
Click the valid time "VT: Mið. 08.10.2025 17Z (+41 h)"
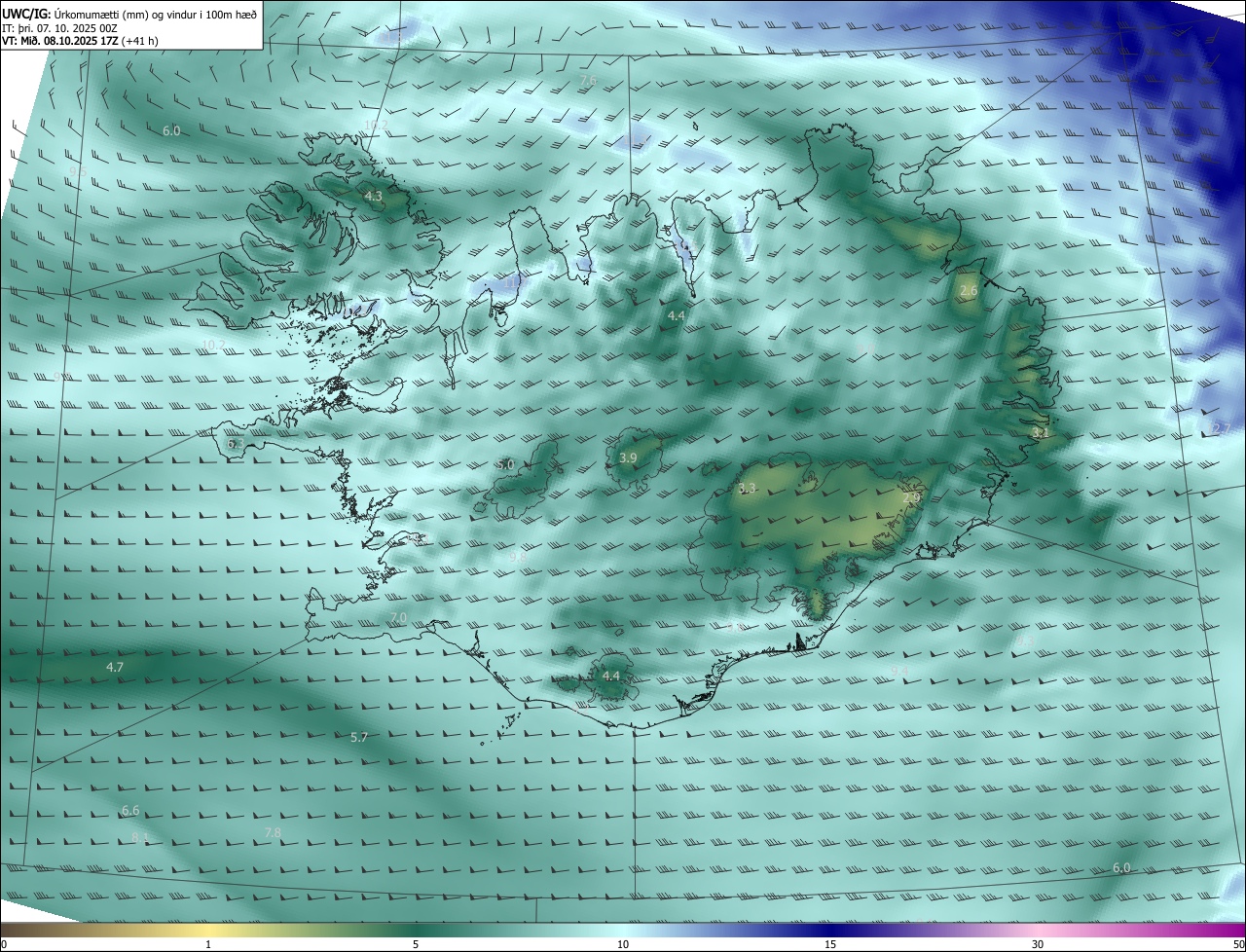pyautogui.click(x=80, y=41)
